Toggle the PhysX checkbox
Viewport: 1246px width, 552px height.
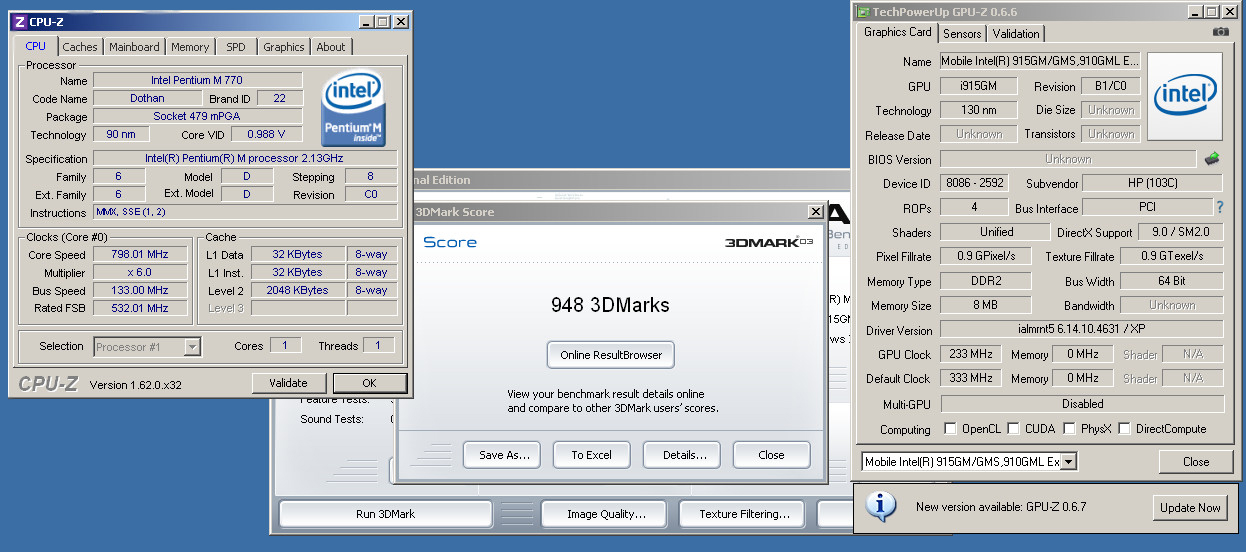tap(1069, 429)
